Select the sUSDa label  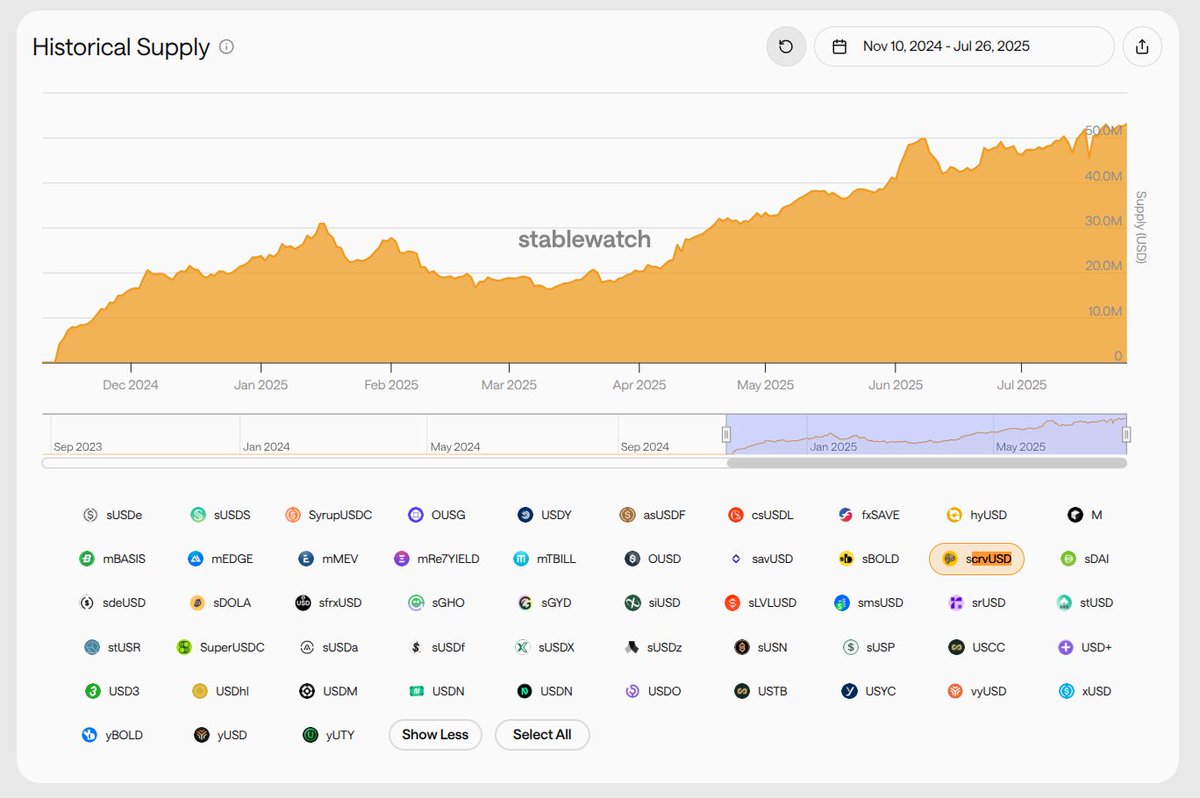pyautogui.click(x=340, y=647)
